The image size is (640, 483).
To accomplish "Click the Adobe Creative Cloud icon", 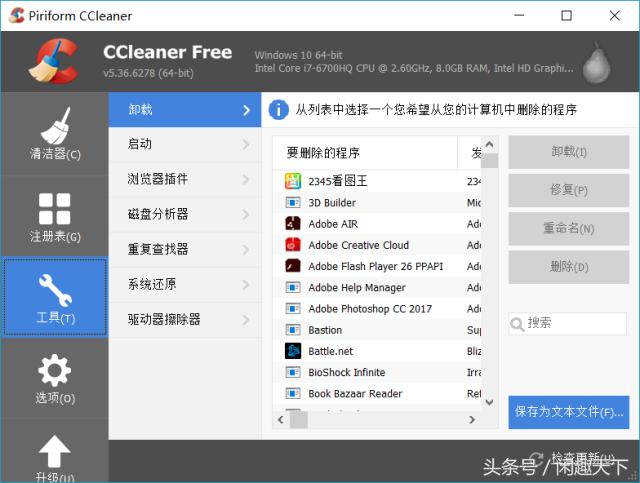I will click(293, 245).
